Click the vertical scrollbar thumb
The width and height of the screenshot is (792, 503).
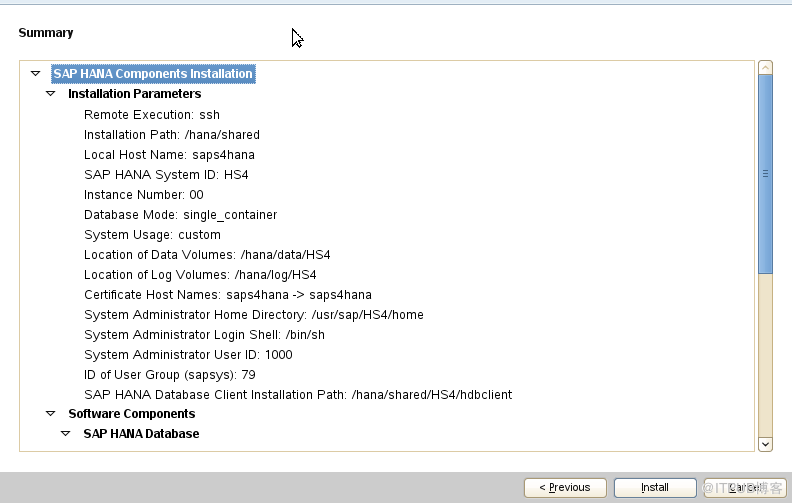tap(765, 174)
